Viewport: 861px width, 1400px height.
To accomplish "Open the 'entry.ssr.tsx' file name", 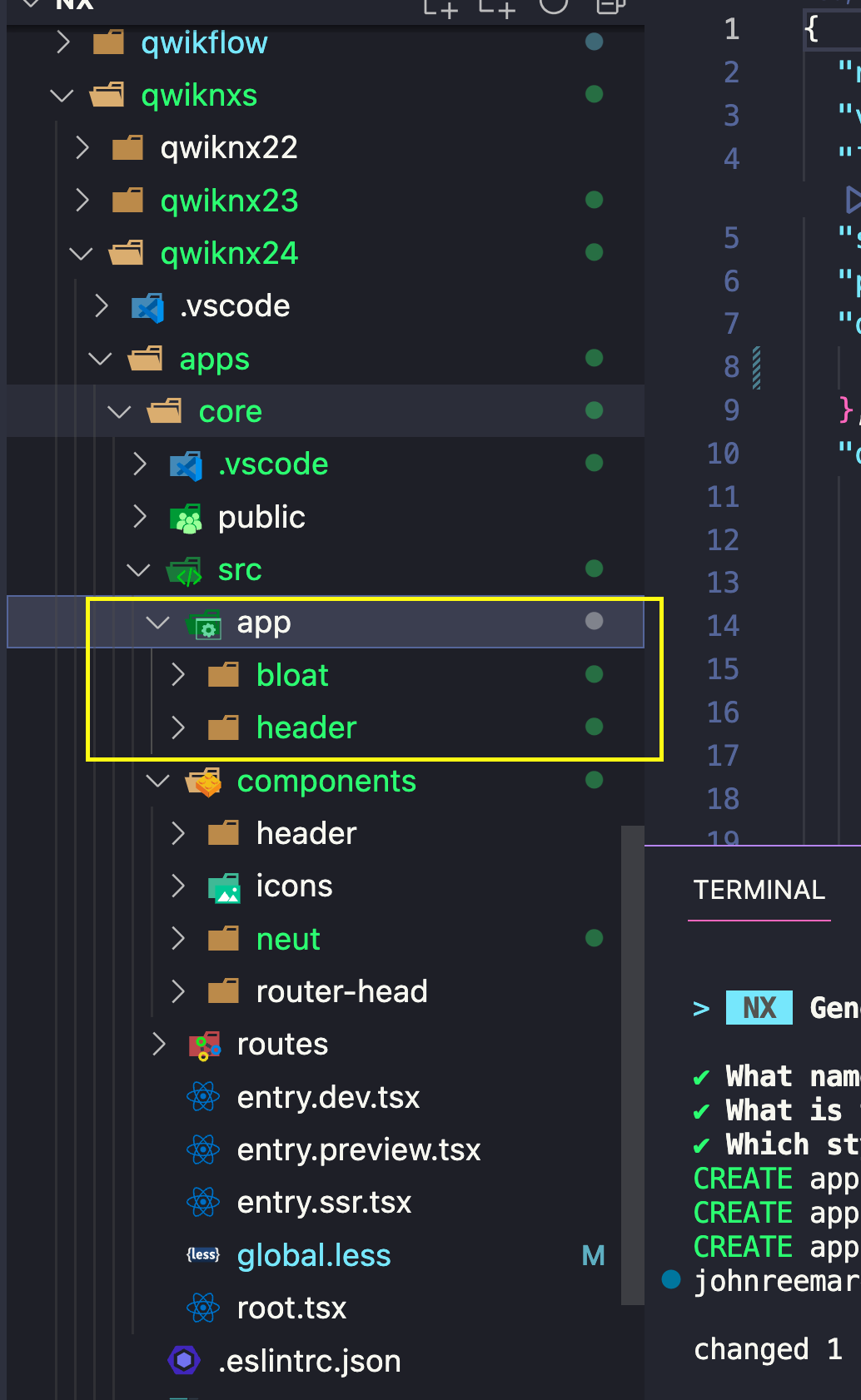I will tap(324, 1203).
